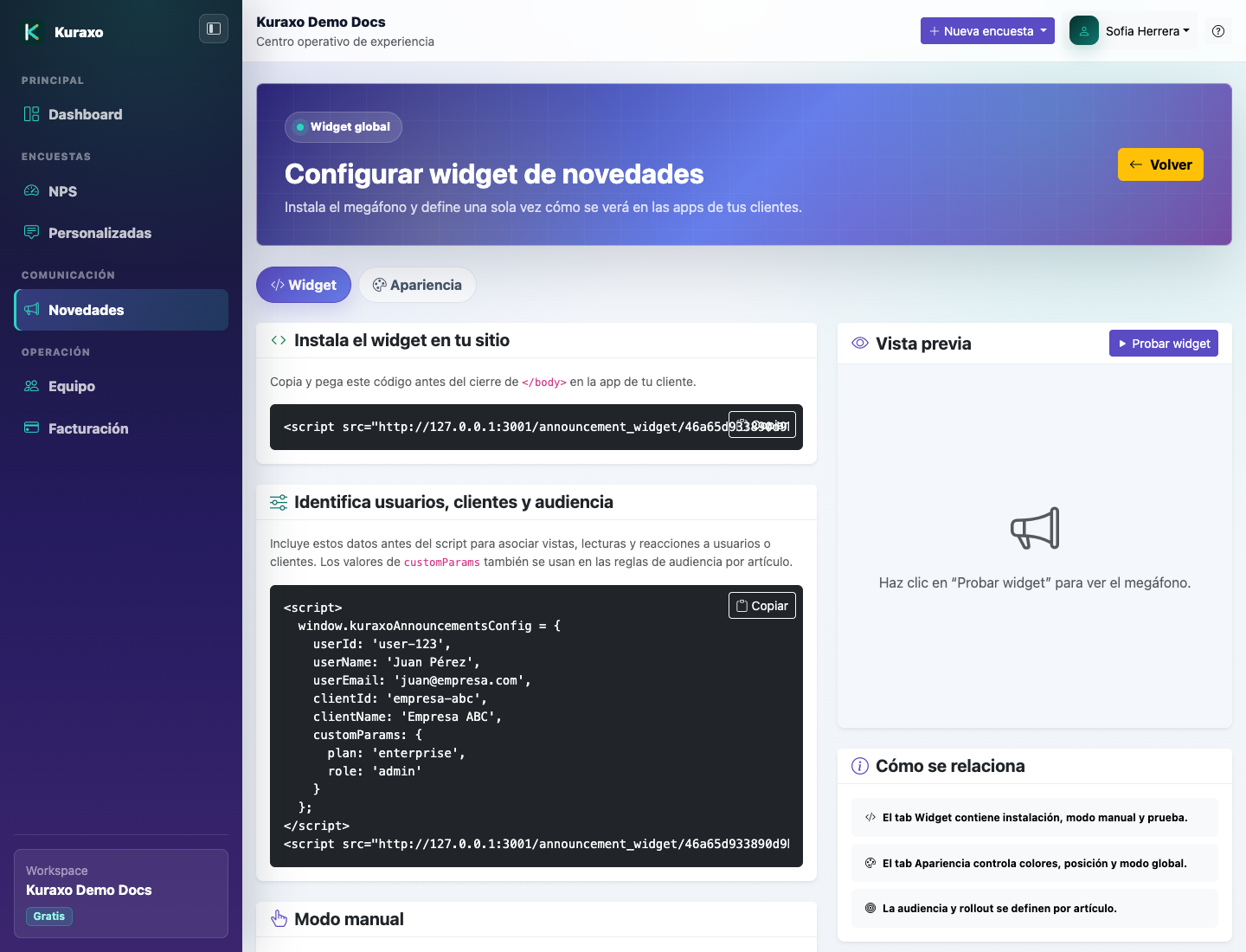Screen dimensions: 1246x952
Task: Click the palette icon in Apariencia row
Action: pos(870,863)
